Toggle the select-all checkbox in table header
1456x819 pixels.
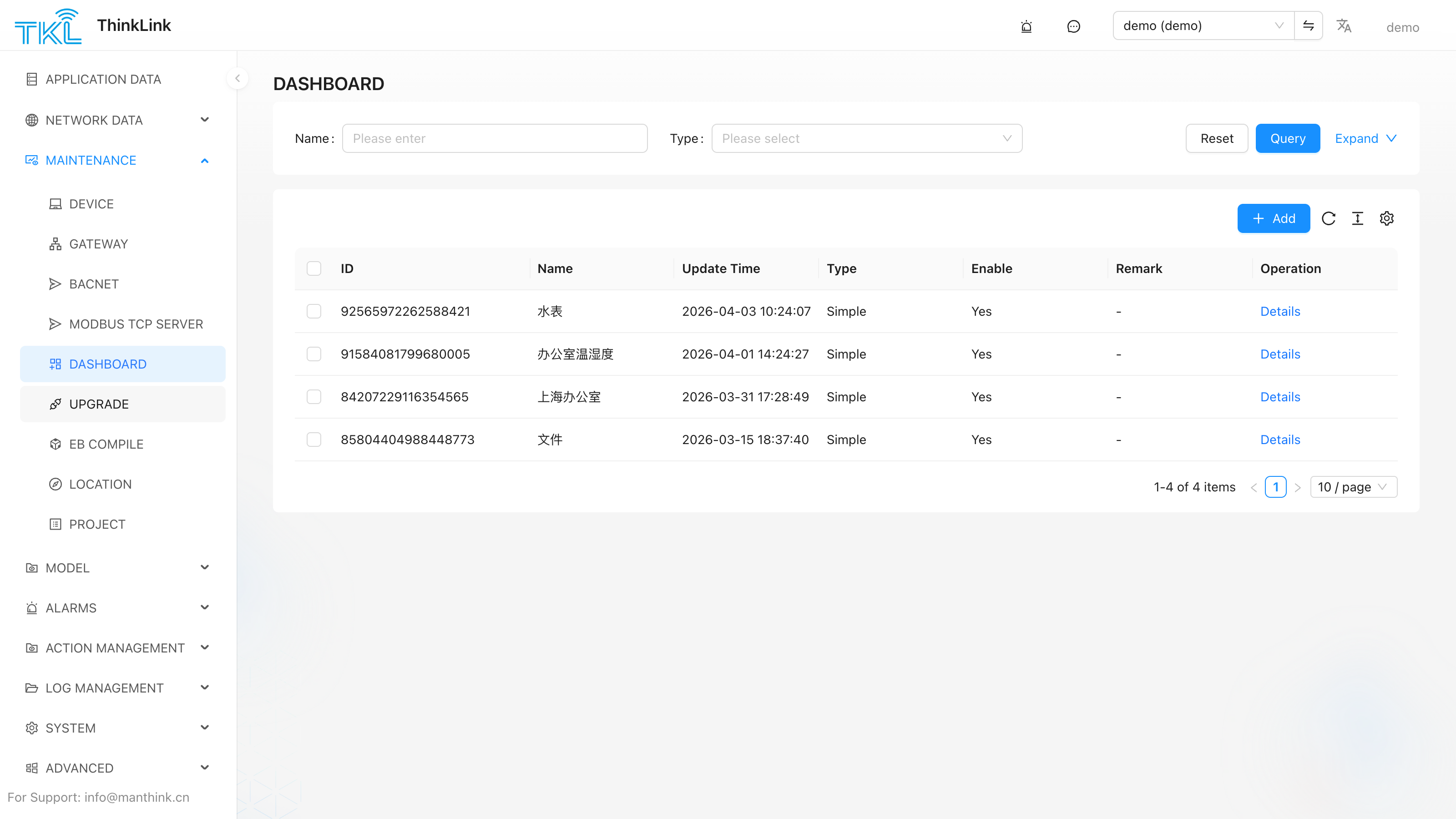(313, 268)
